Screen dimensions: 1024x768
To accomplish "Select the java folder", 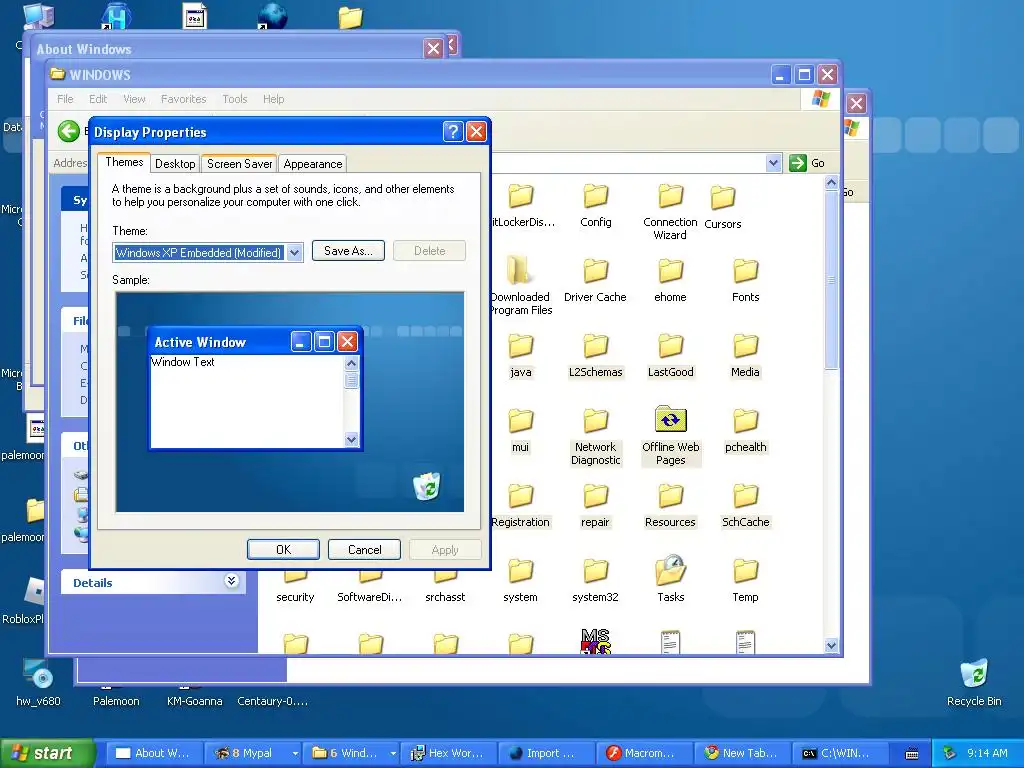I will pyautogui.click(x=520, y=356).
